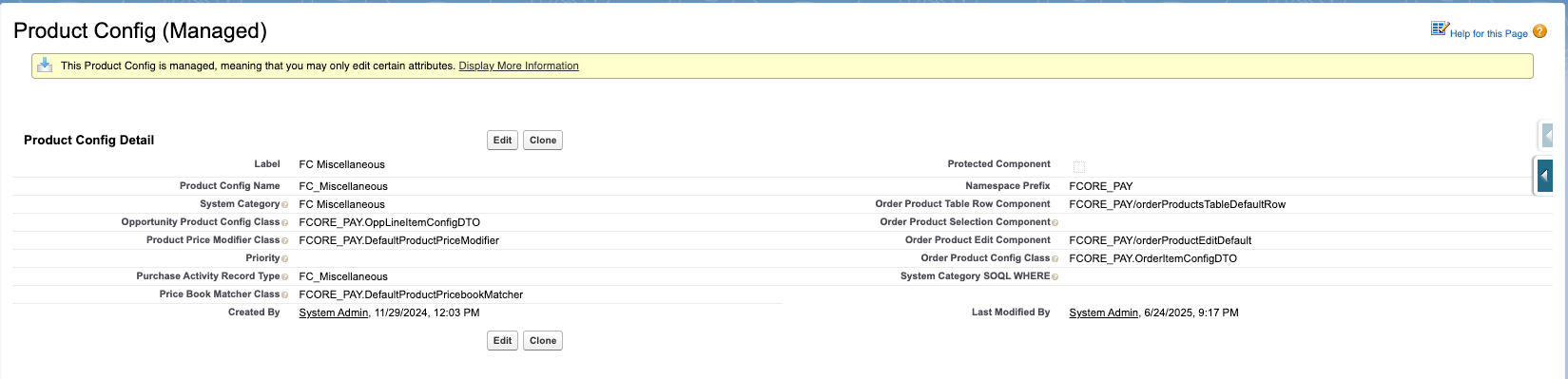
Task: Toggle the Protected Component checkbox
Action: [1079, 167]
